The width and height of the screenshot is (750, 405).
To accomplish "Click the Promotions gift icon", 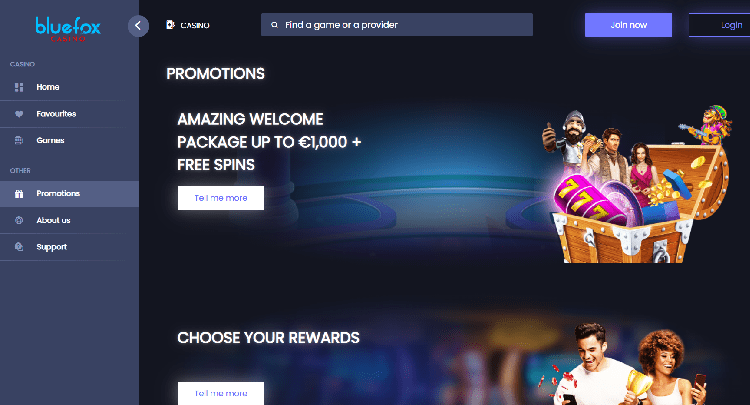I will pyautogui.click(x=19, y=194).
